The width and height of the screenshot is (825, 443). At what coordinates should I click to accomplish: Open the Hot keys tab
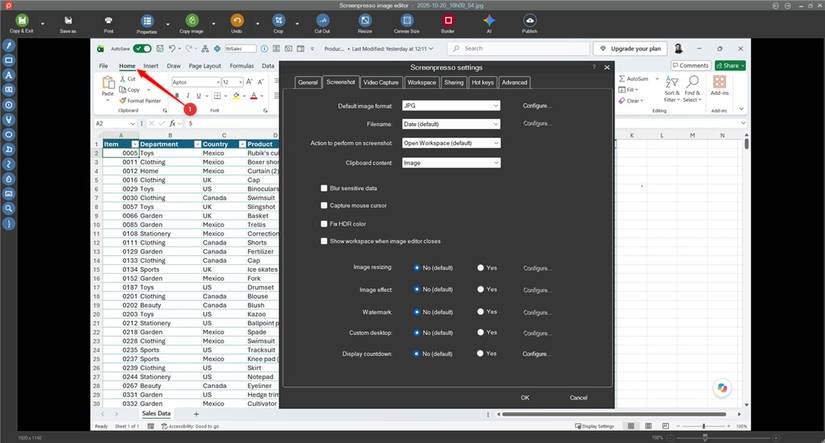pos(482,83)
